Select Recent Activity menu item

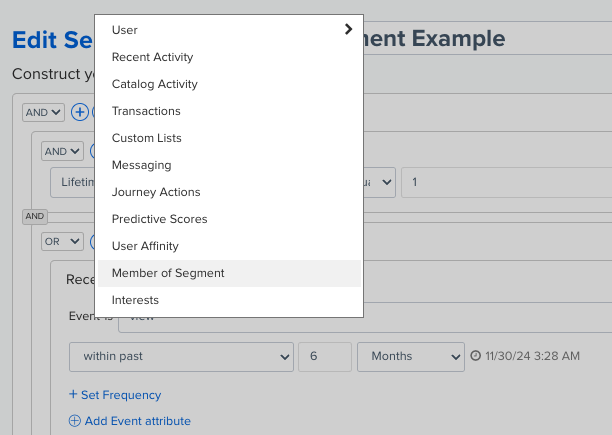[x=229, y=57]
